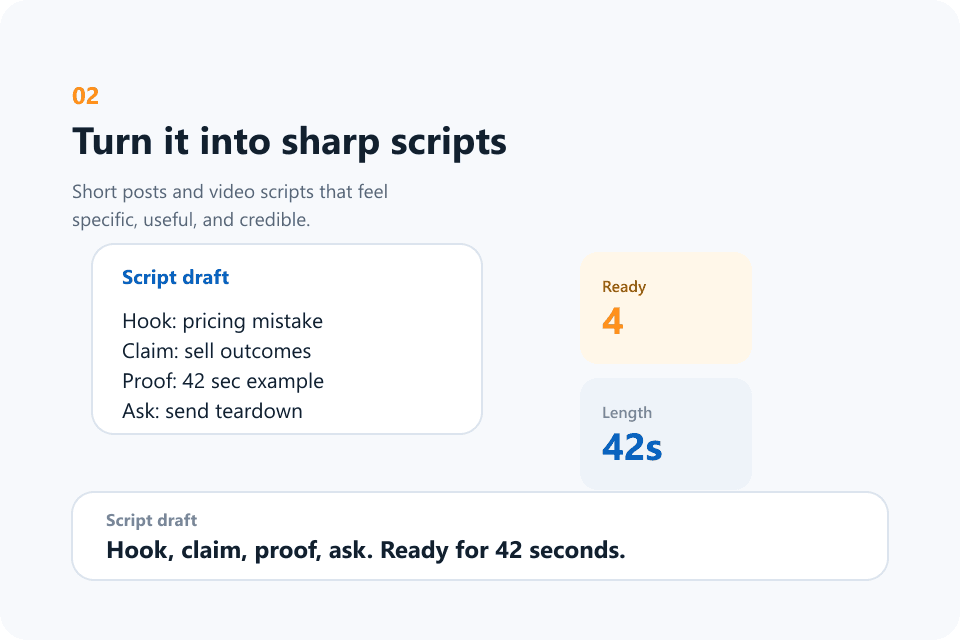Click the phrase Ready for 42 seconds

coord(503,550)
